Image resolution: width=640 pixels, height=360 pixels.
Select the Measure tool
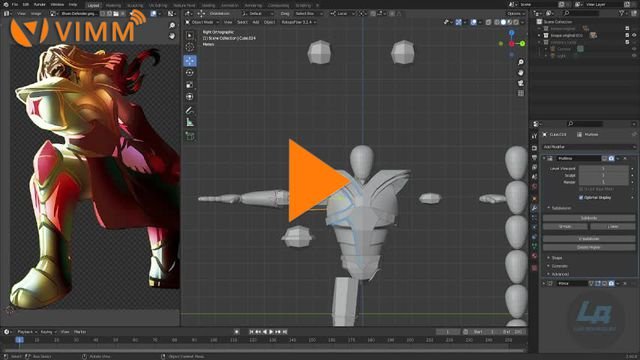pos(190,122)
